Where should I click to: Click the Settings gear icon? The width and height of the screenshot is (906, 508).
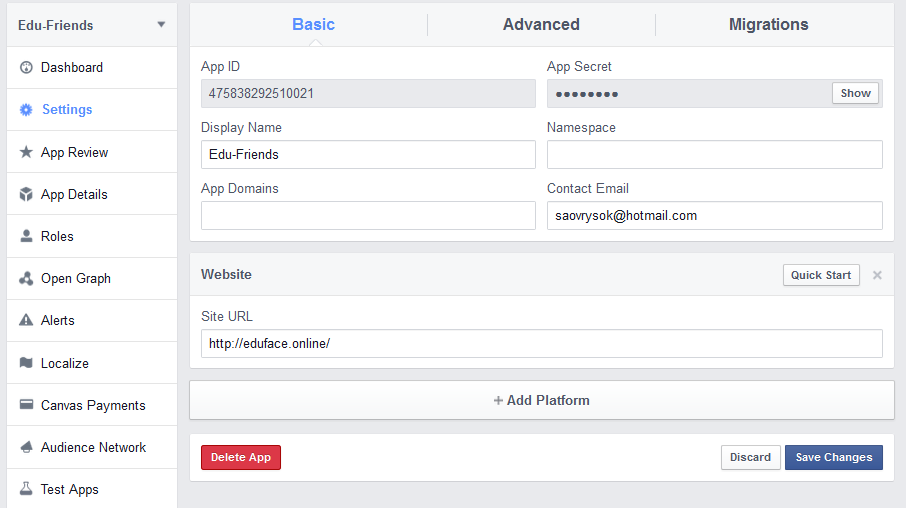coord(26,110)
